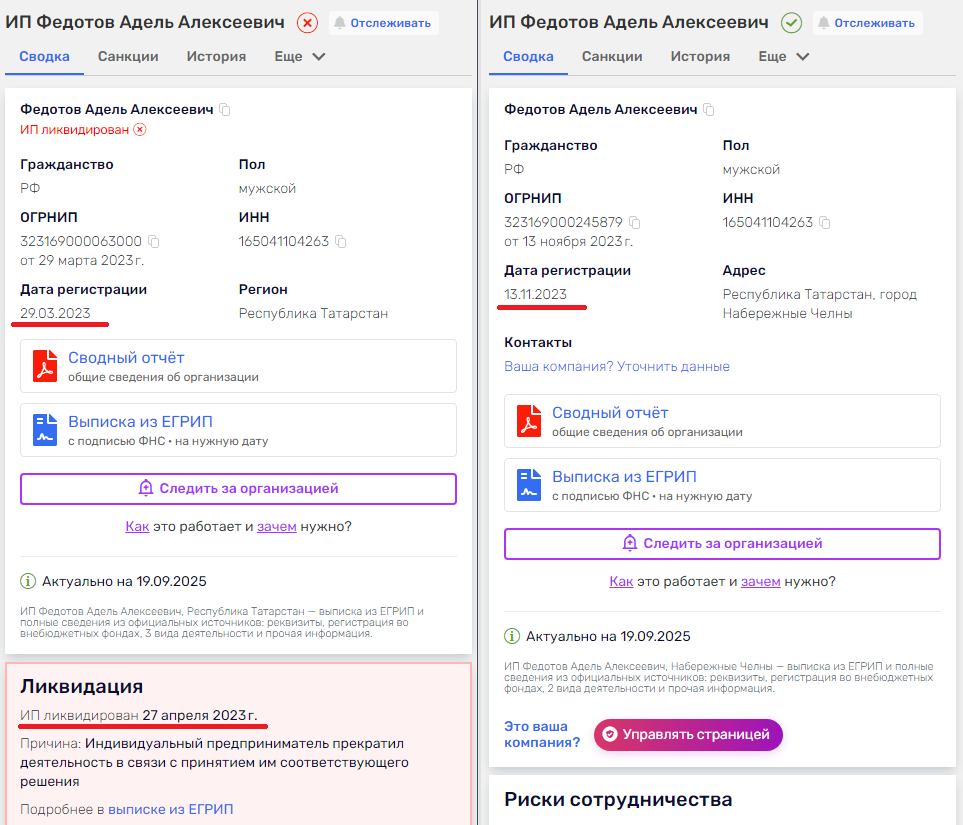The image size is (963, 825).
Task: Expand the Еще dropdown in left tabs
Action: (x=300, y=57)
